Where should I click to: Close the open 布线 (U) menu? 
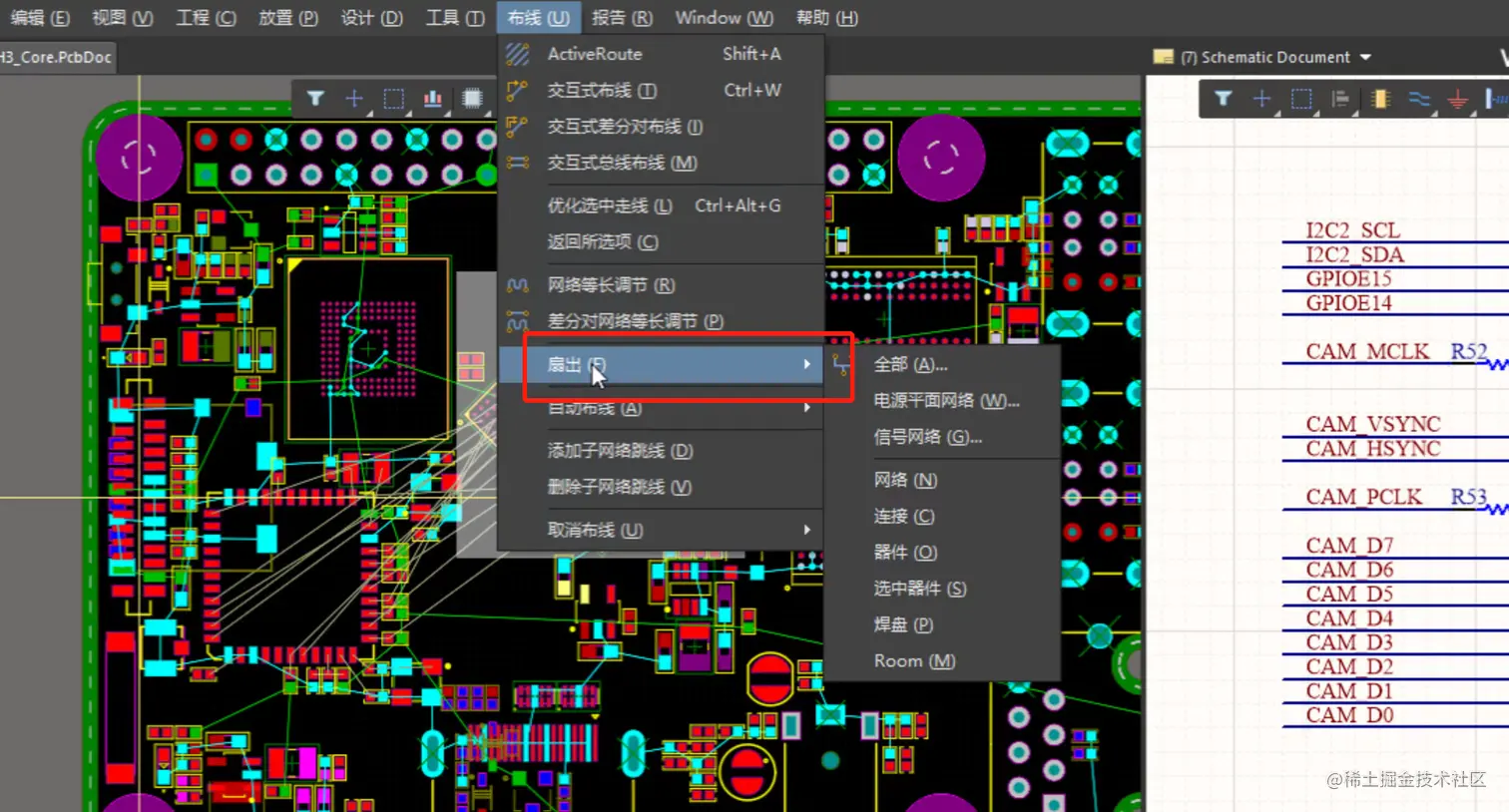(538, 17)
